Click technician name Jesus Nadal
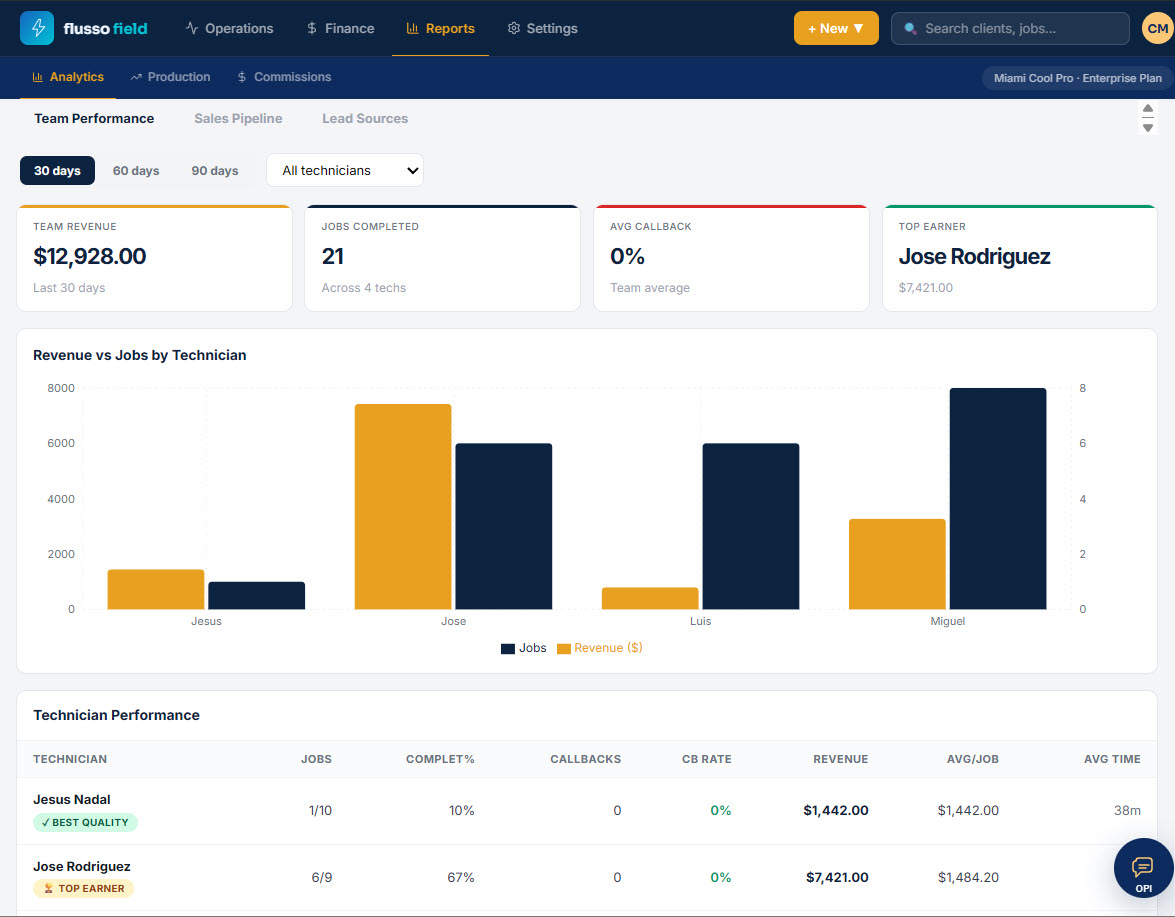Viewport: 1175px width, 917px height. pos(72,799)
